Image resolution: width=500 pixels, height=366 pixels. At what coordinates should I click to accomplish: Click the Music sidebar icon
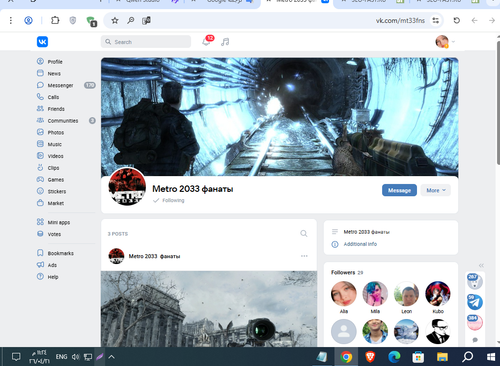pyautogui.click(x=40, y=144)
